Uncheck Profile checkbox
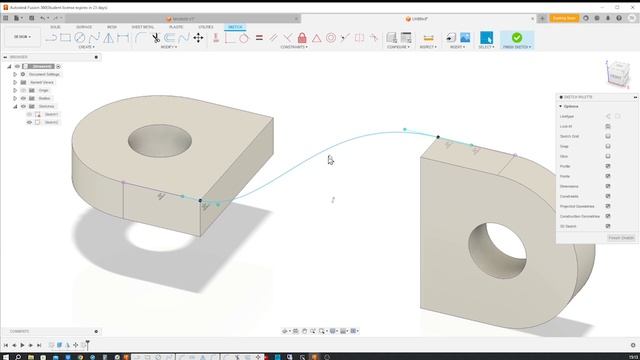This screenshot has height=360, width=640. click(x=608, y=166)
